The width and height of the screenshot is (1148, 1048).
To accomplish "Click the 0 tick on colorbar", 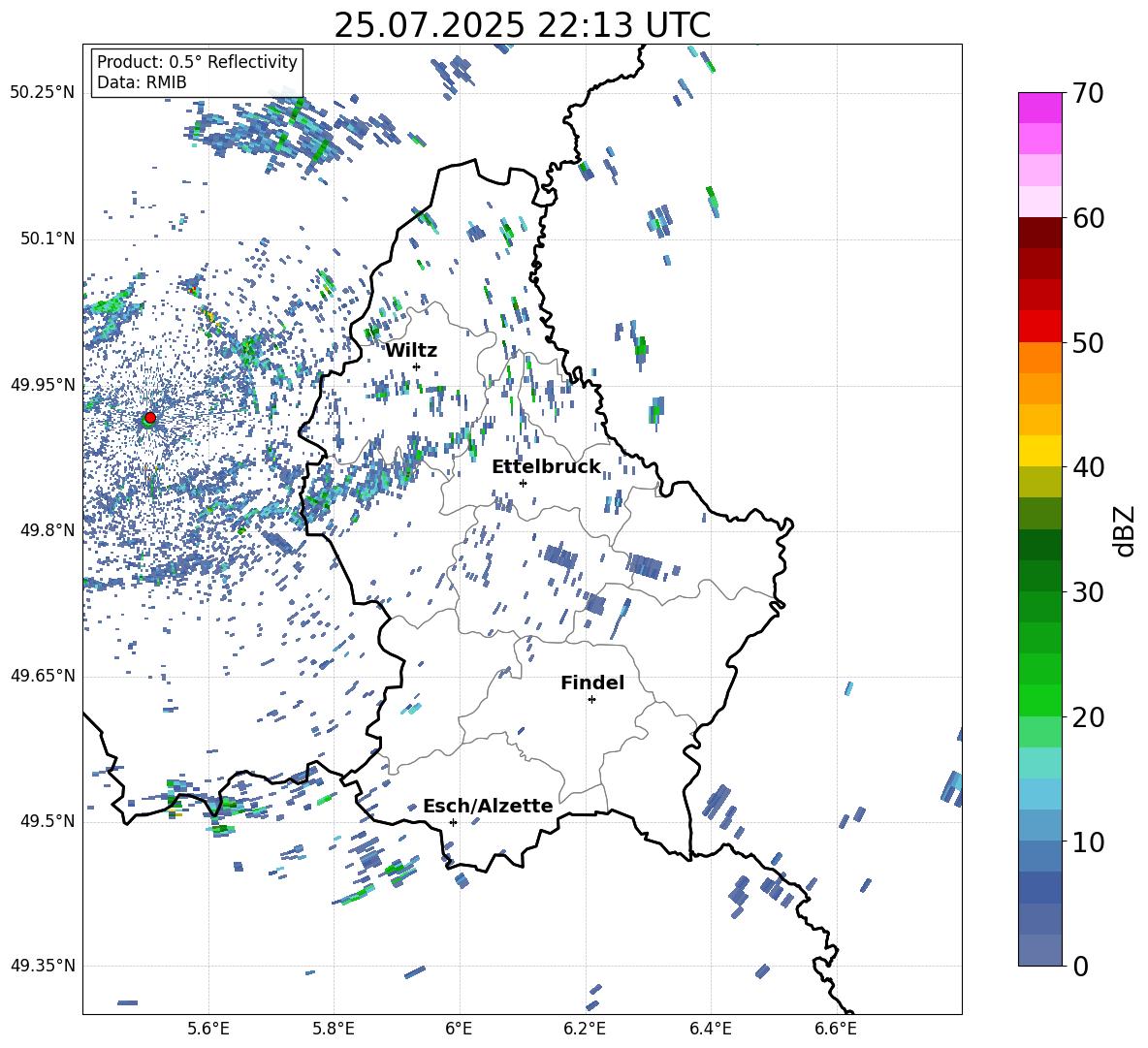I will 1080,966.
